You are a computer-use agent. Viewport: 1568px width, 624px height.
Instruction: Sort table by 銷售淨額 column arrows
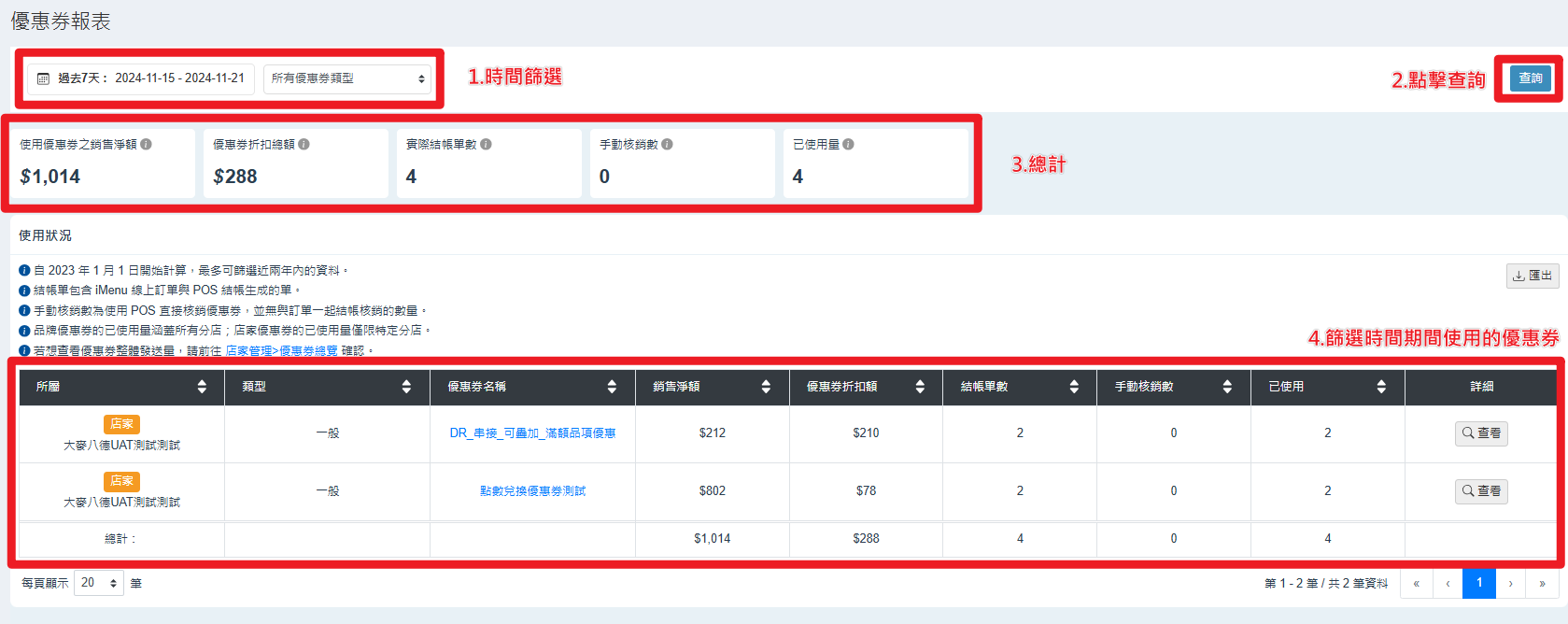(766, 387)
